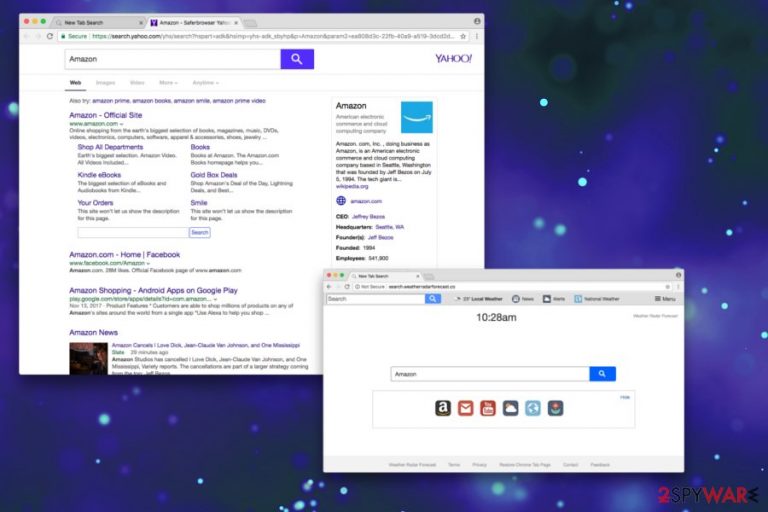
Task: Reload the weather radar forecast page
Action: click(x=347, y=287)
